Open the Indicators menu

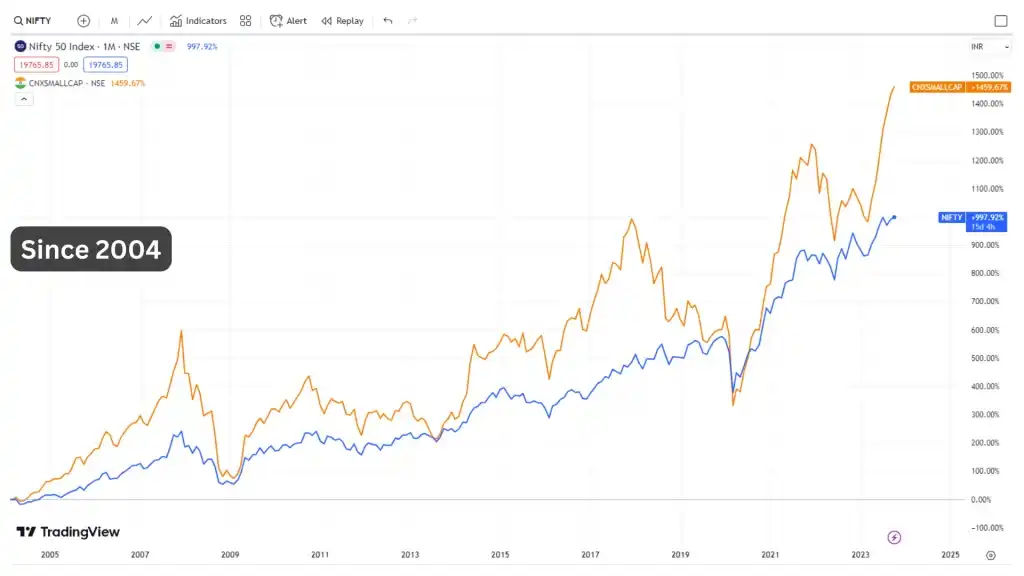(x=198, y=21)
